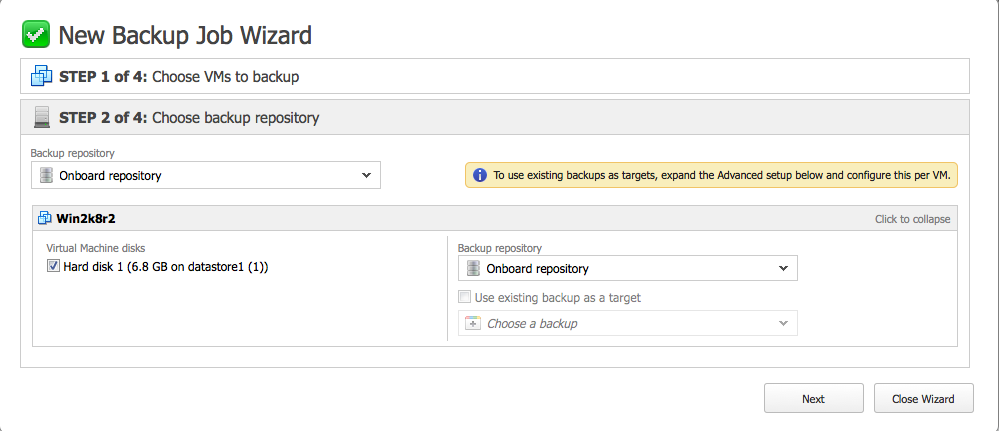Uncheck Hard disk 1 checkbox

tap(54, 267)
